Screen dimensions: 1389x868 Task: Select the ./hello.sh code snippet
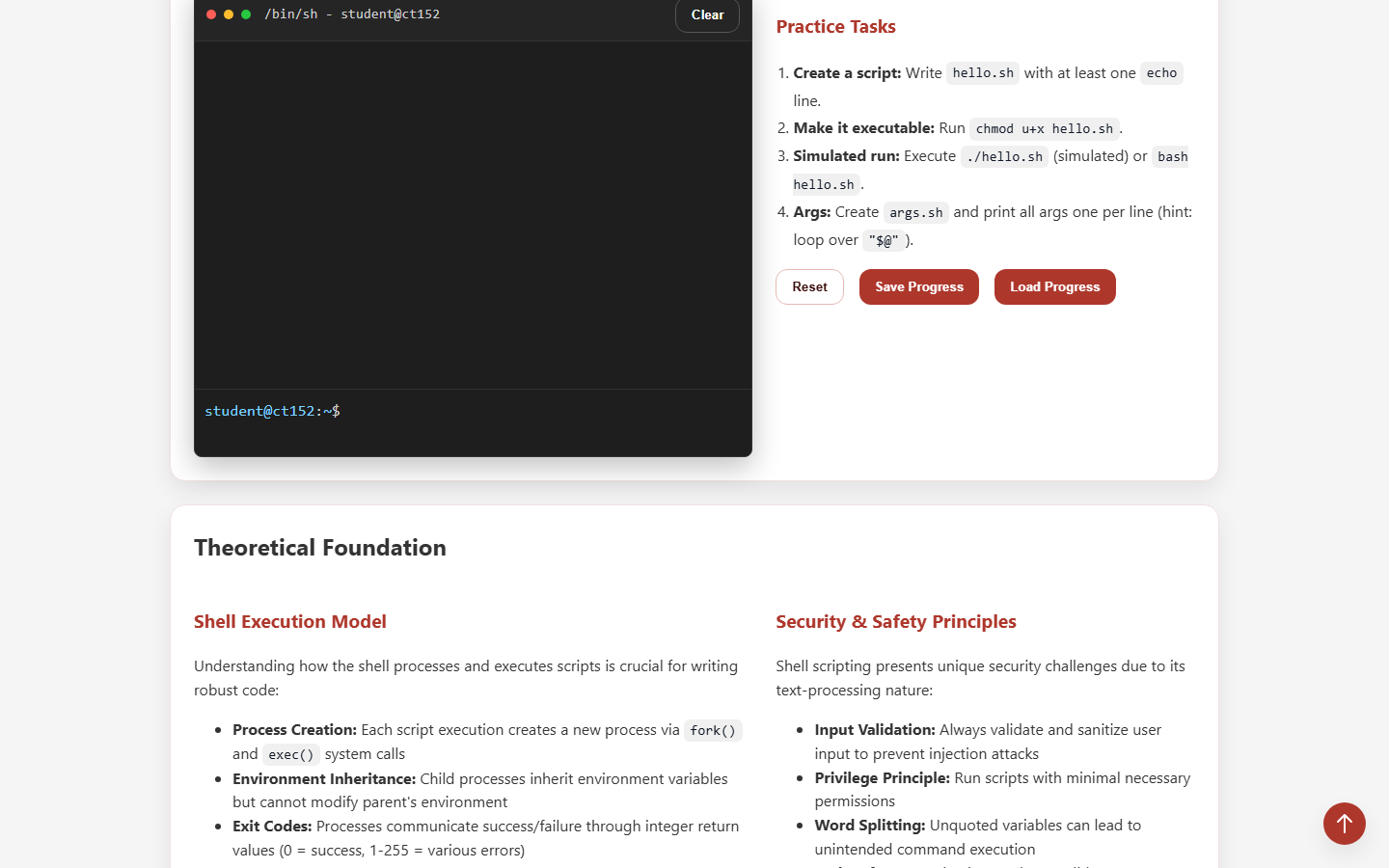[1004, 156]
